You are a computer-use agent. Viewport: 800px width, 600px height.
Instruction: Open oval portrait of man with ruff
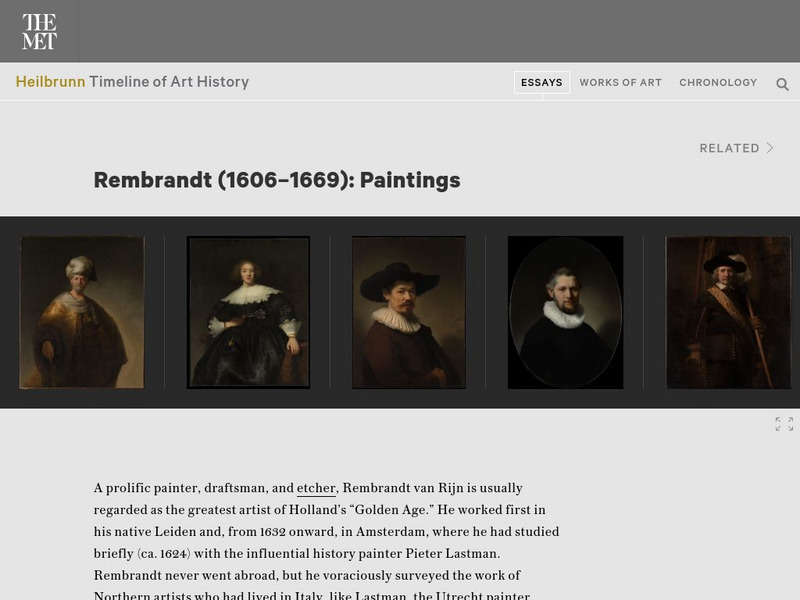565,312
